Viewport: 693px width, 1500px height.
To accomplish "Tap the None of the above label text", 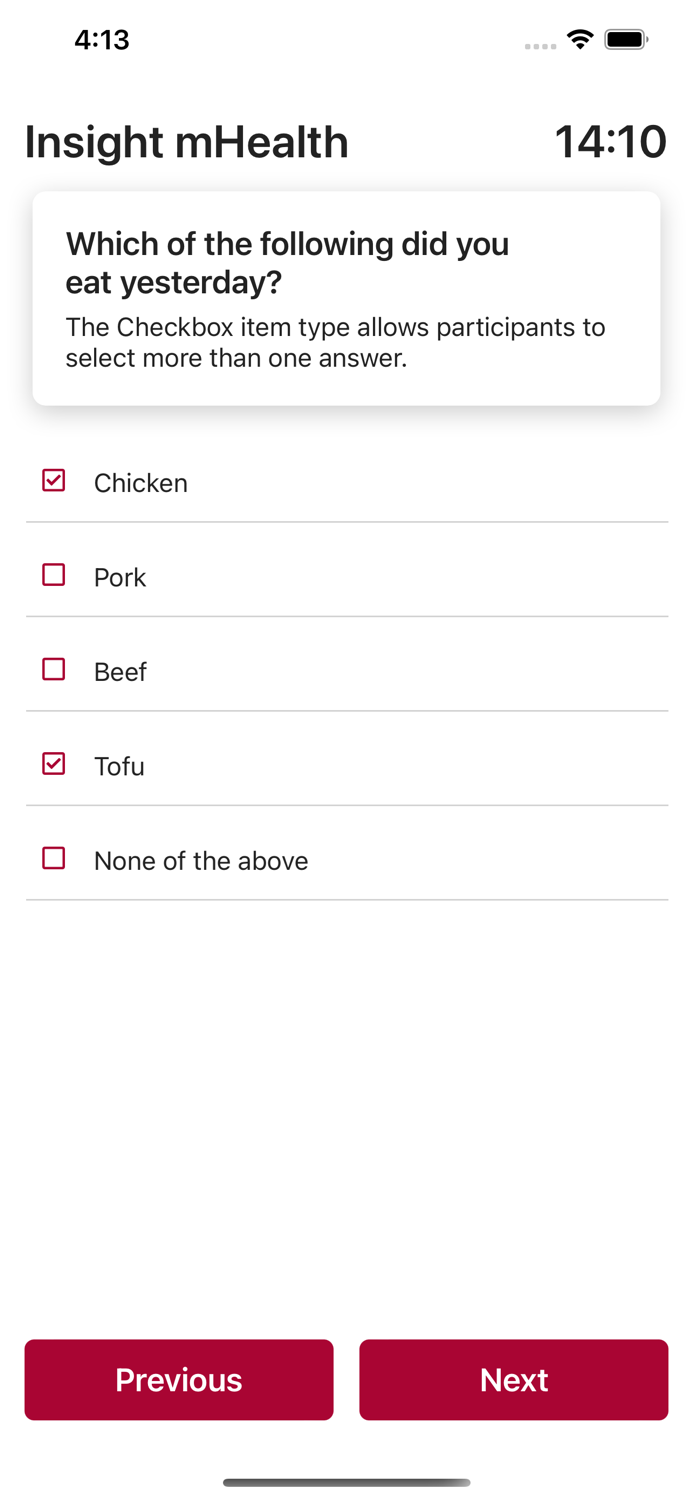I will [201, 861].
